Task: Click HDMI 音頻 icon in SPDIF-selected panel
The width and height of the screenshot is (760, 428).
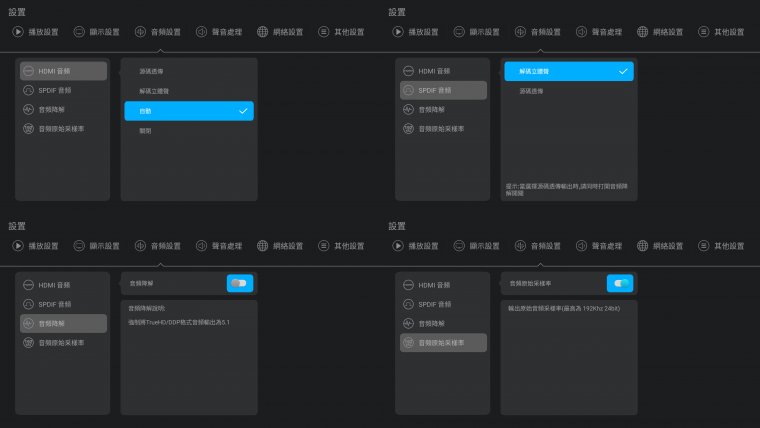Action: 409,71
